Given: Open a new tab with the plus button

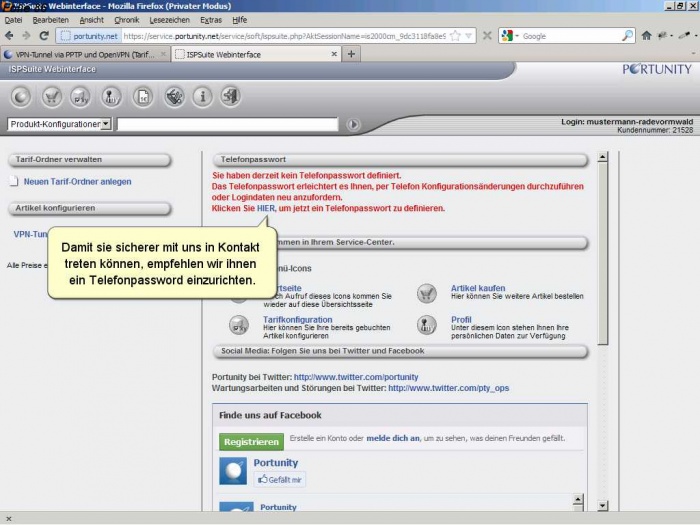Looking at the screenshot, I should point(351,54).
